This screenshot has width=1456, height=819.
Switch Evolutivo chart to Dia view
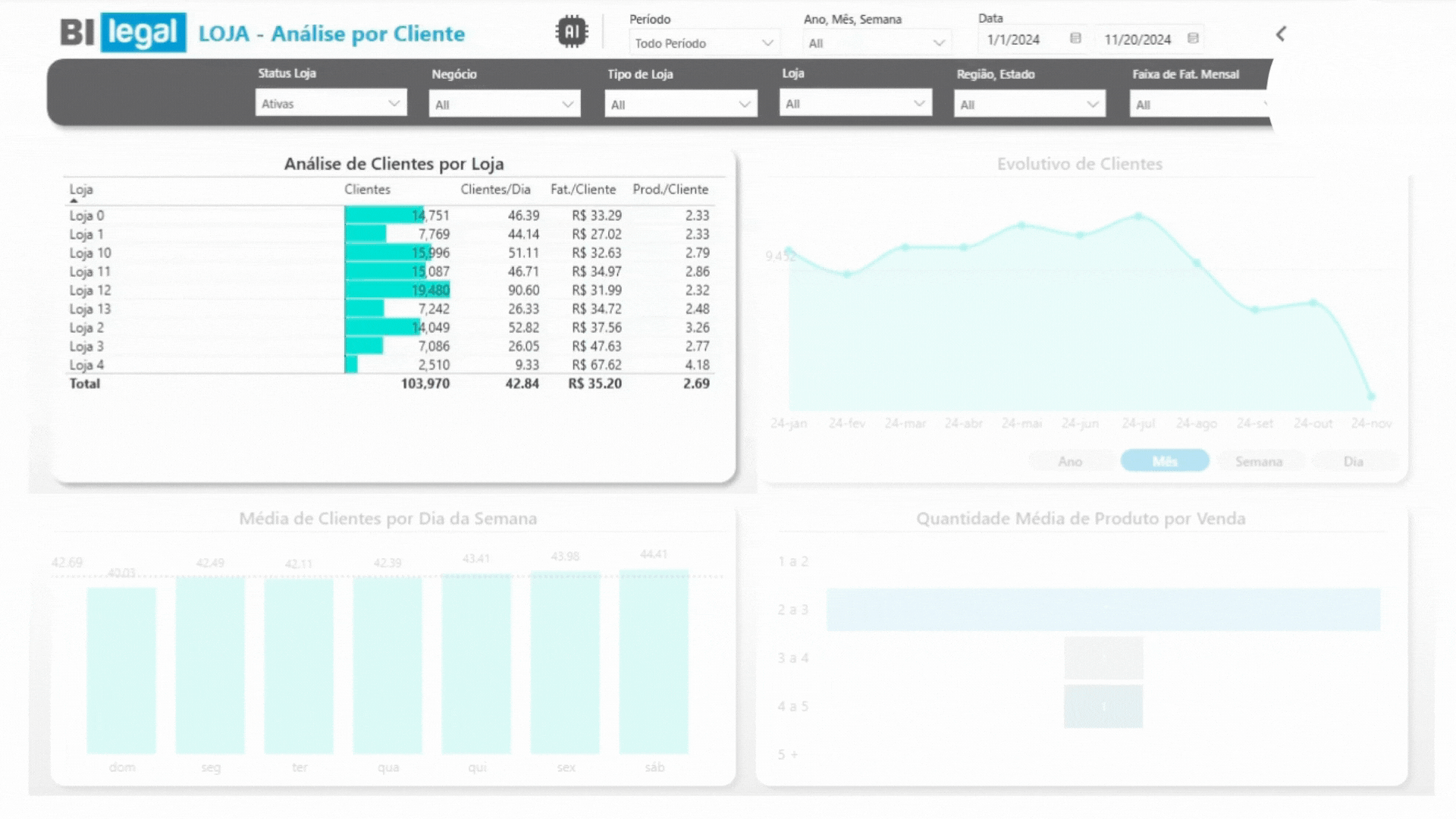click(1353, 461)
